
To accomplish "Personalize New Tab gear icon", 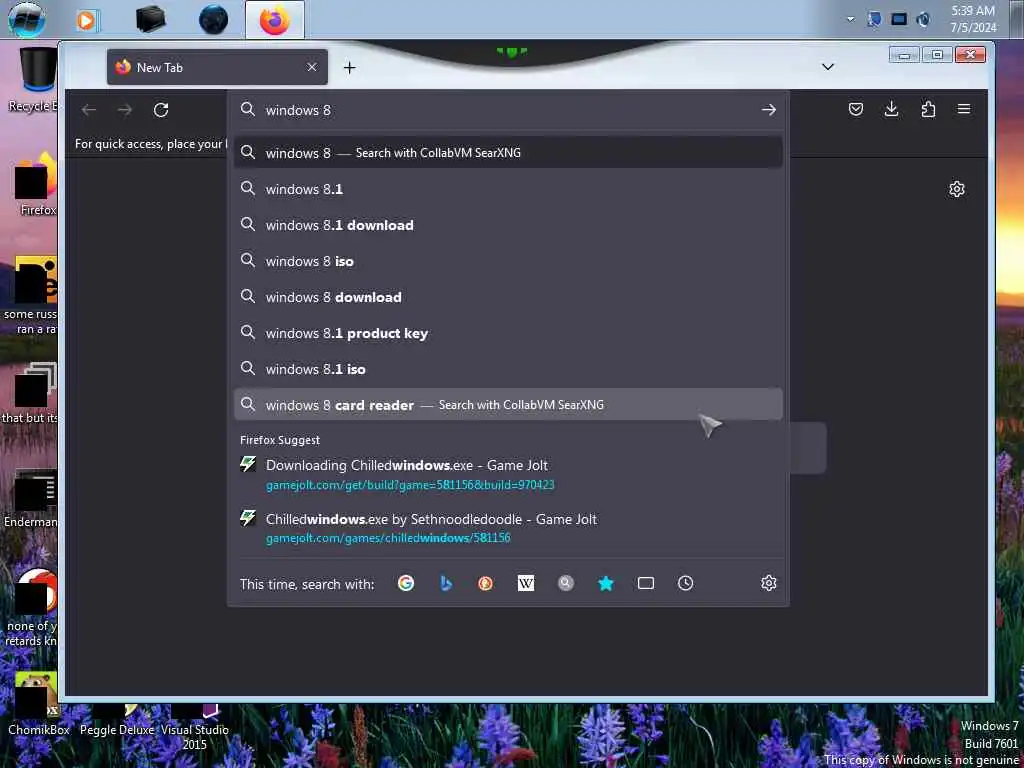I will (957, 189).
